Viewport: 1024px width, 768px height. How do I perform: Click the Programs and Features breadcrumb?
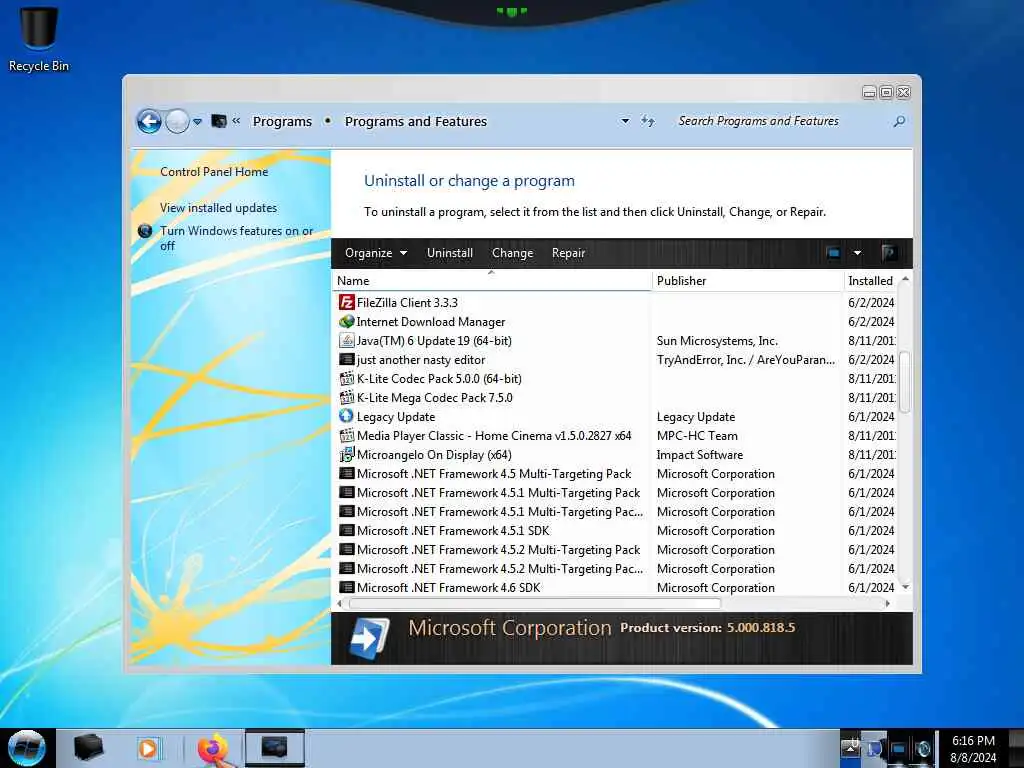tap(416, 121)
